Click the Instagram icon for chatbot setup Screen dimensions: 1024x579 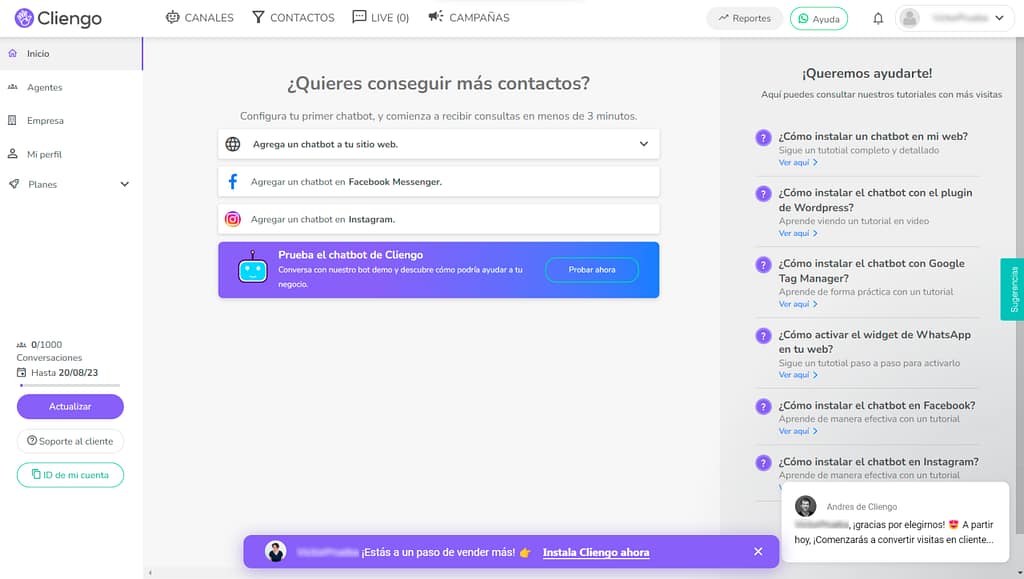coord(234,217)
